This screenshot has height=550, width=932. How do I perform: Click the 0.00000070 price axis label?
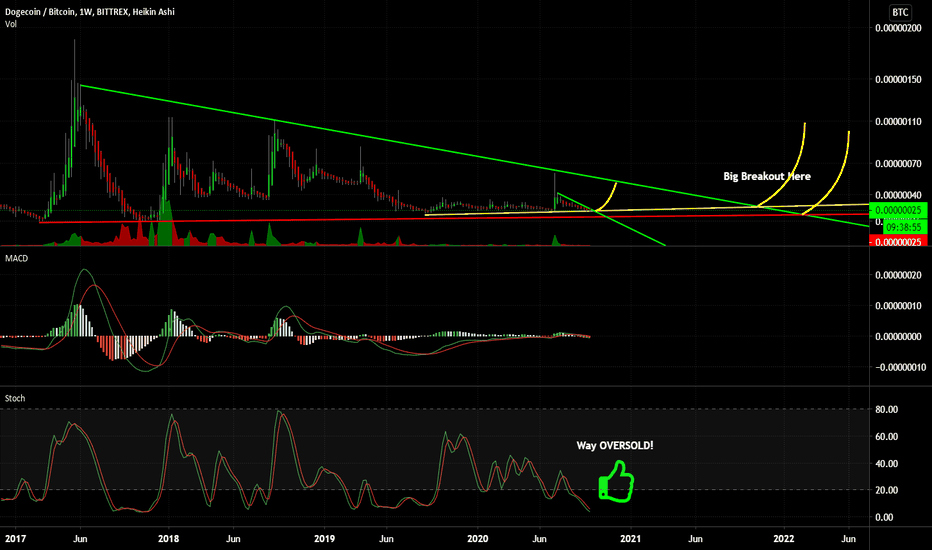898,164
